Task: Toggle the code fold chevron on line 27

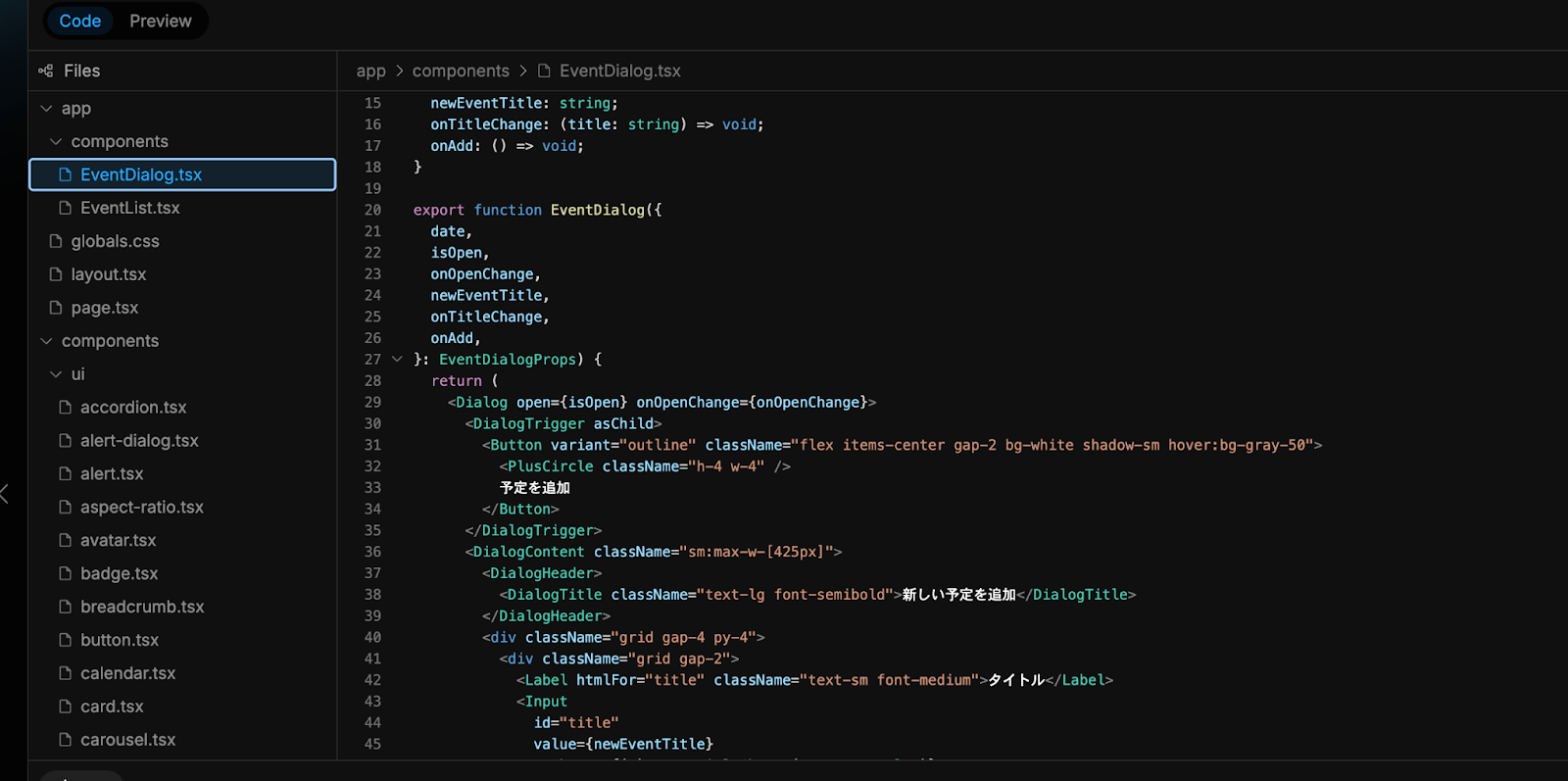Action: (x=397, y=360)
